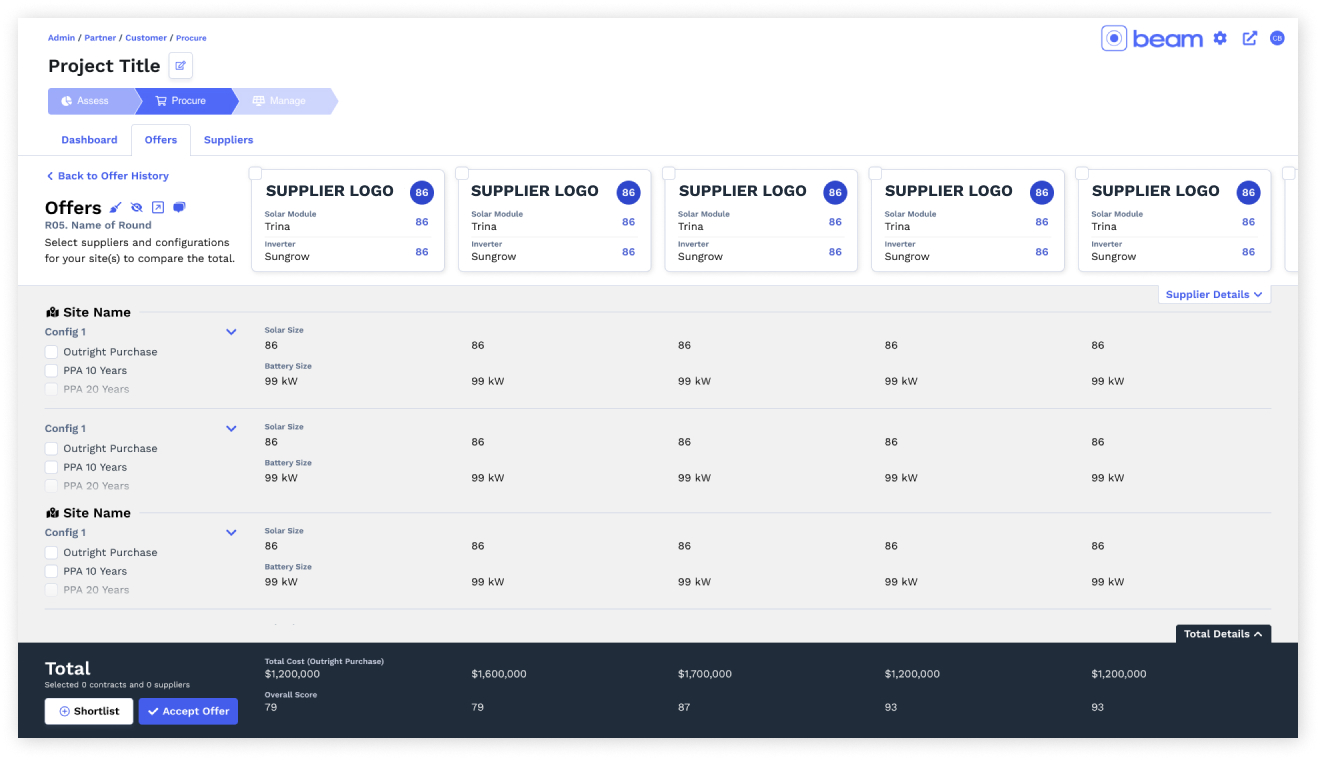Open the Suppliers tab
Viewport: 1320px width, 760px height.
tap(228, 140)
